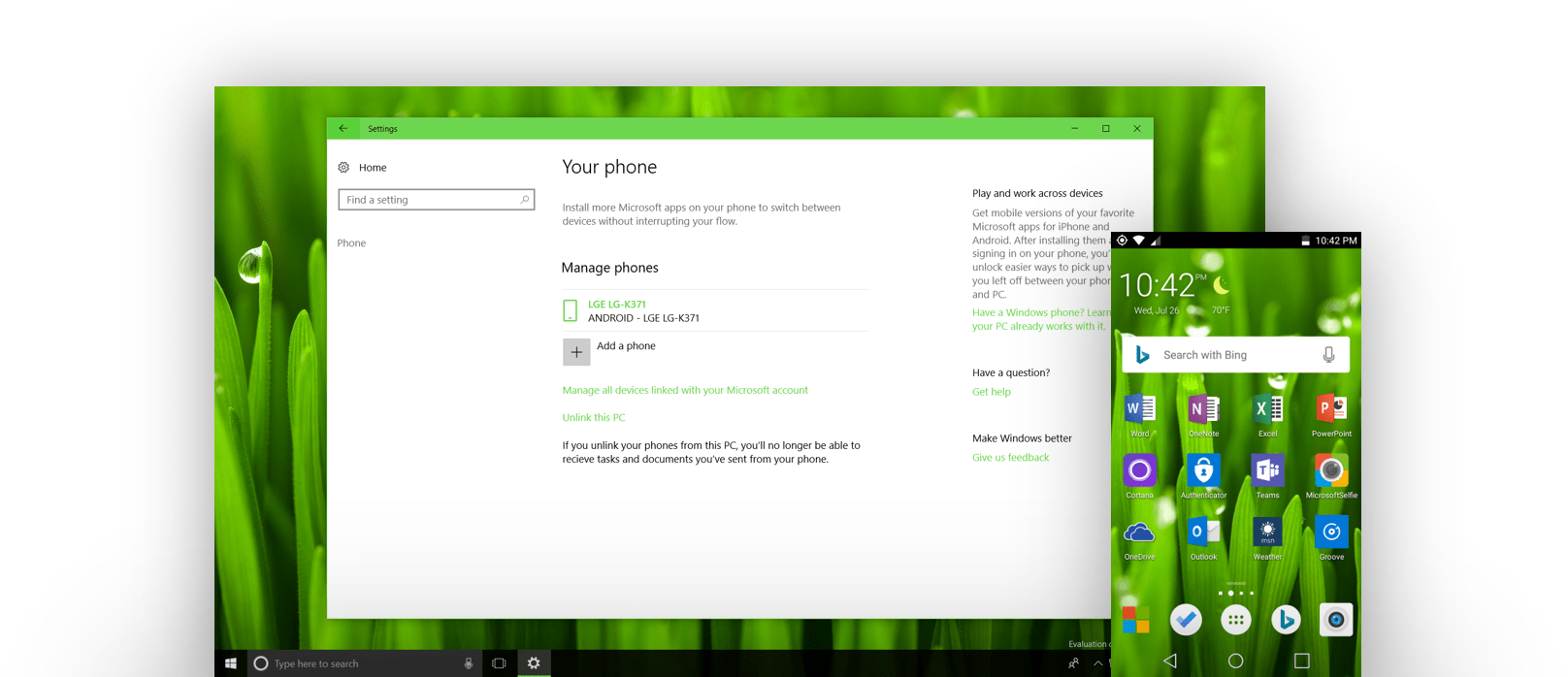Launch the Outlook app on the phone
1568x677 pixels.
pyautogui.click(x=1204, y=532)
